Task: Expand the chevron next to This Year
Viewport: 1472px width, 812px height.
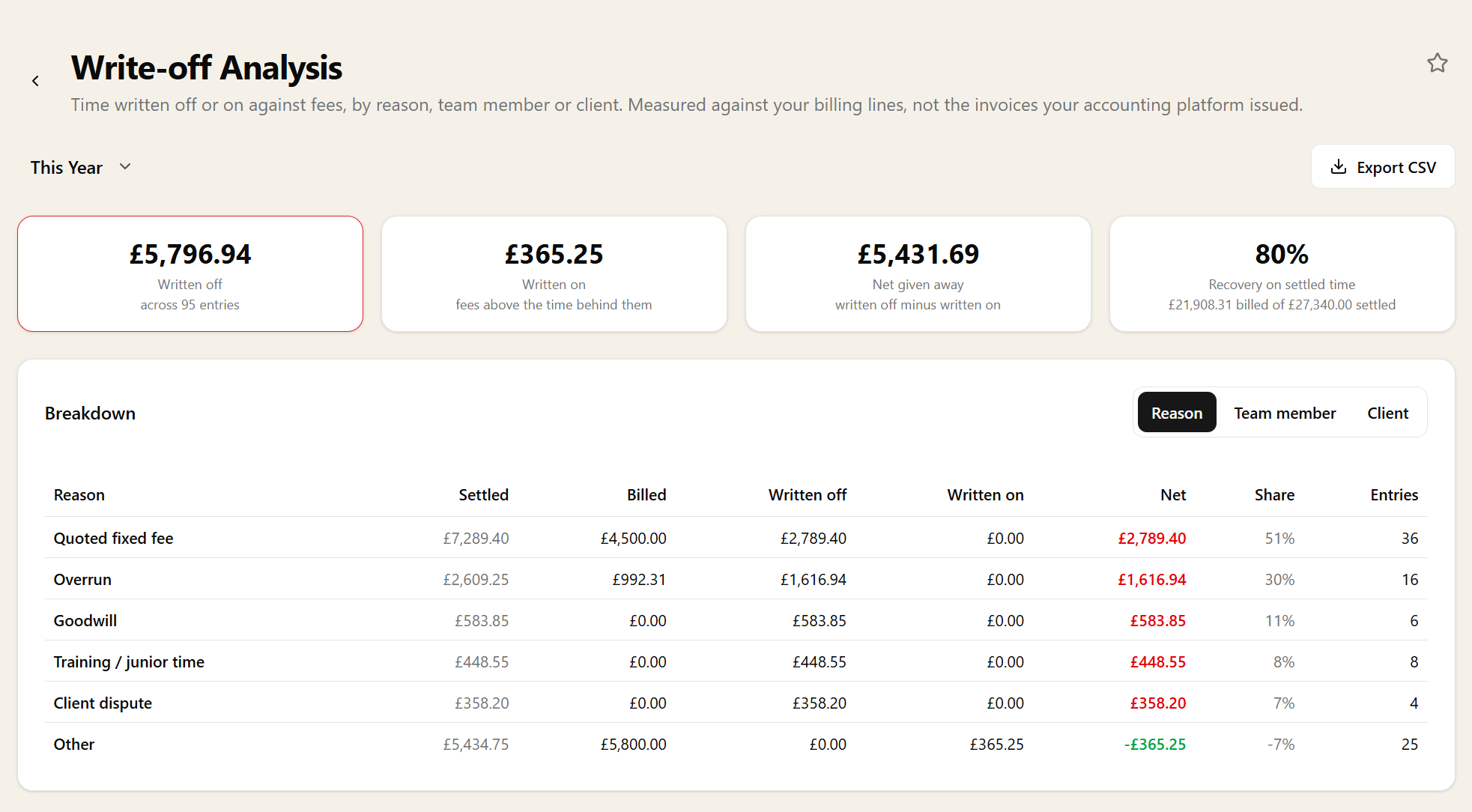Action: click(x=125, y=166)
